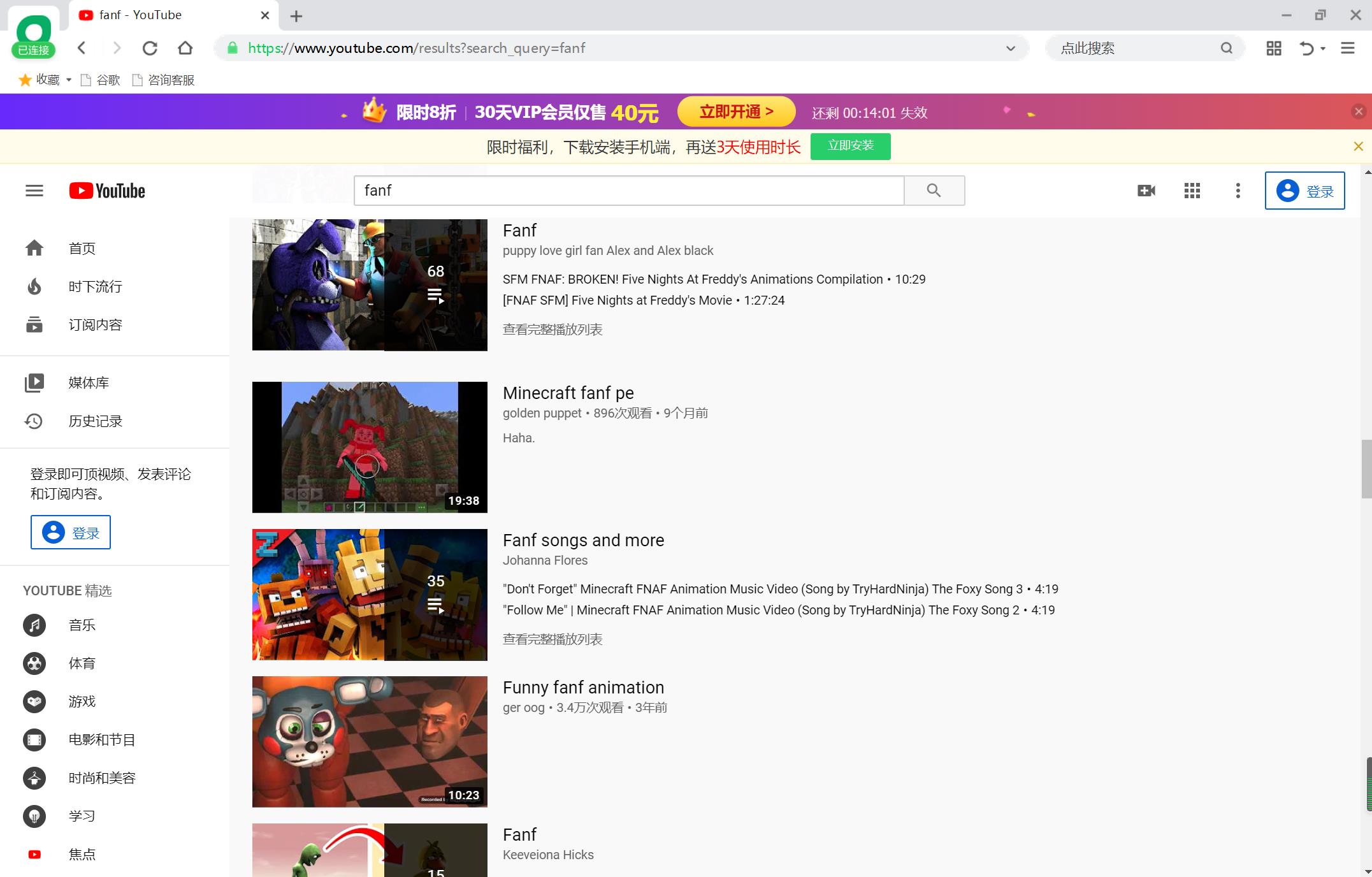Expand the 收藏 bookmarks dropdown
The width and height of the screenshot is (1372, 877).
click(69, 80)
